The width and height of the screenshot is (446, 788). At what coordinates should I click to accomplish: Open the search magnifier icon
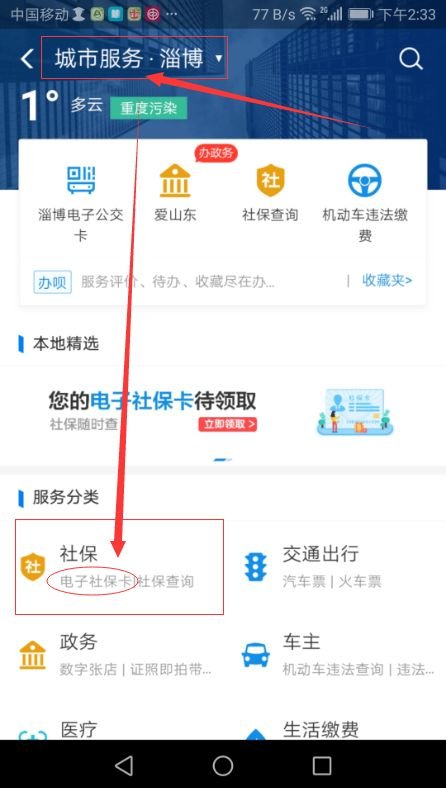point(411,59)
